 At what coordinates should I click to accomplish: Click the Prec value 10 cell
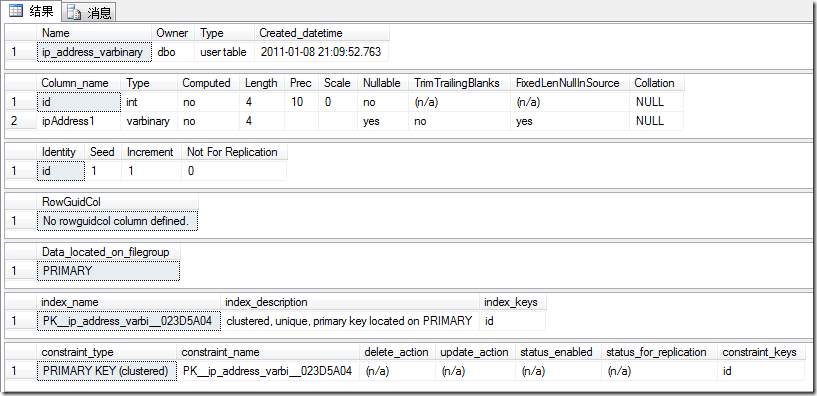[x=302, y=102]
